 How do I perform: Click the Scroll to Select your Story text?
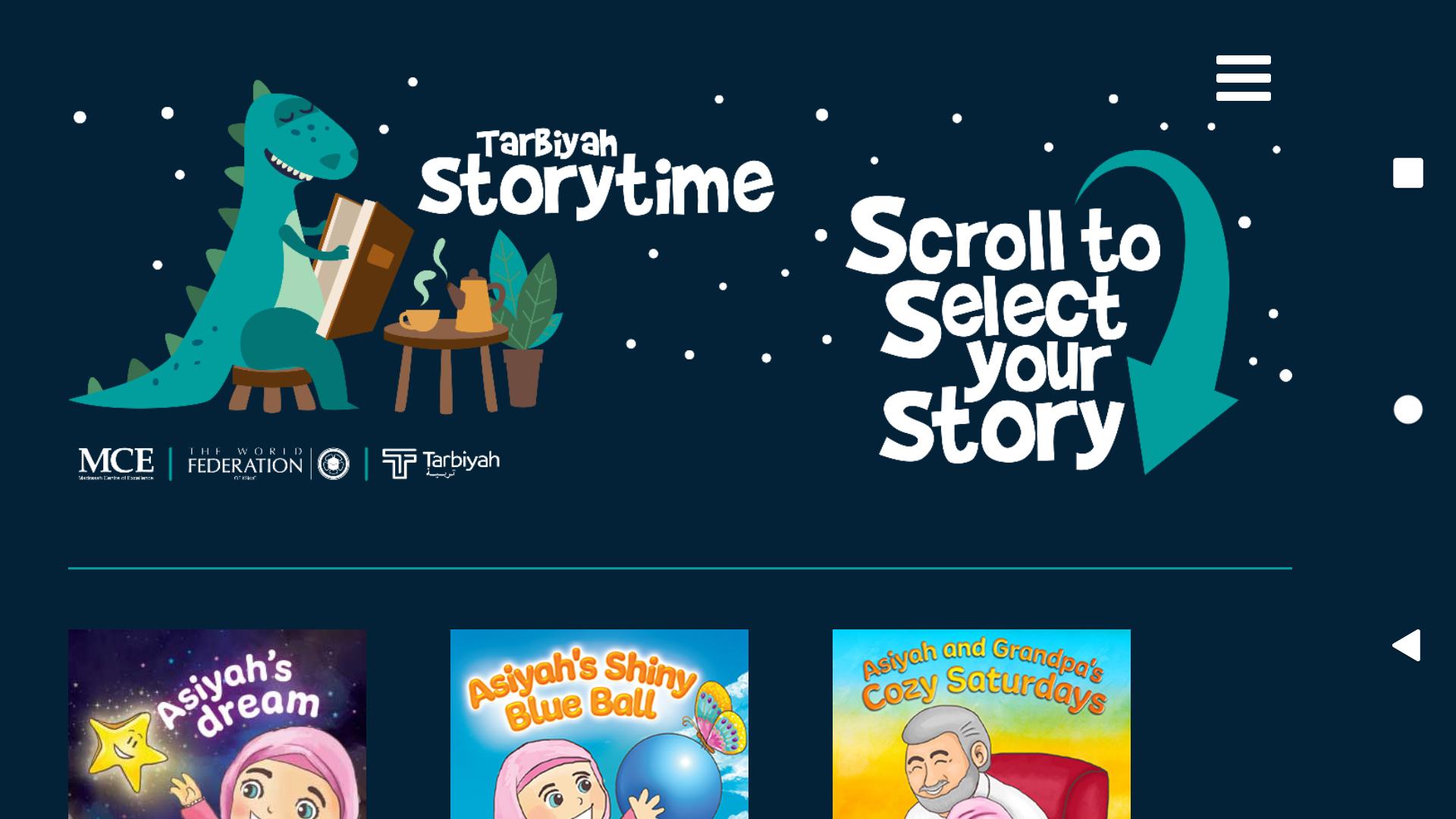point(1003,331)
